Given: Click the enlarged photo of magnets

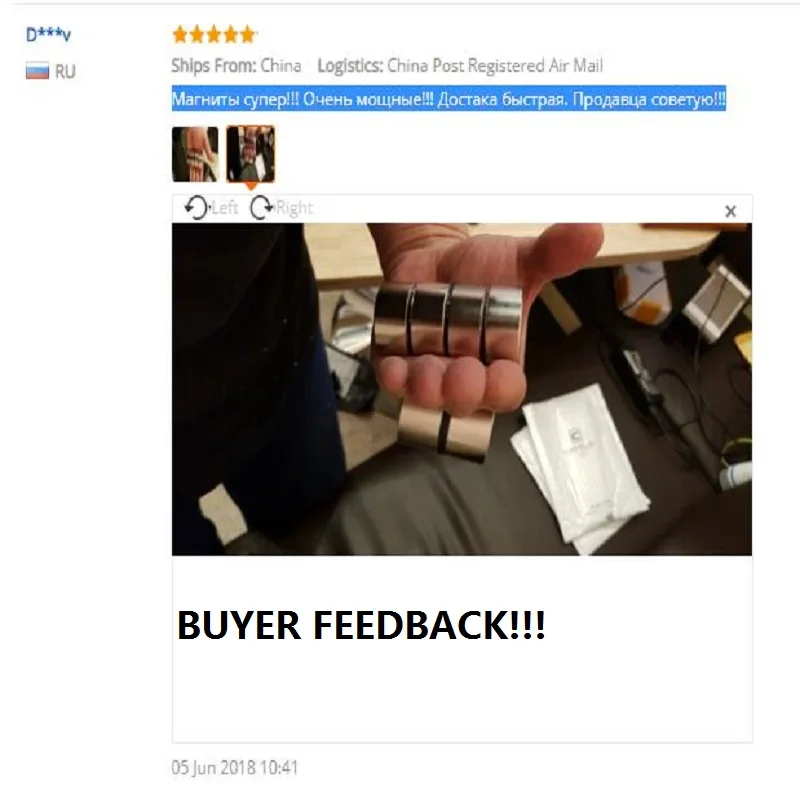Looking at the screenshot, I should (462, 389).
